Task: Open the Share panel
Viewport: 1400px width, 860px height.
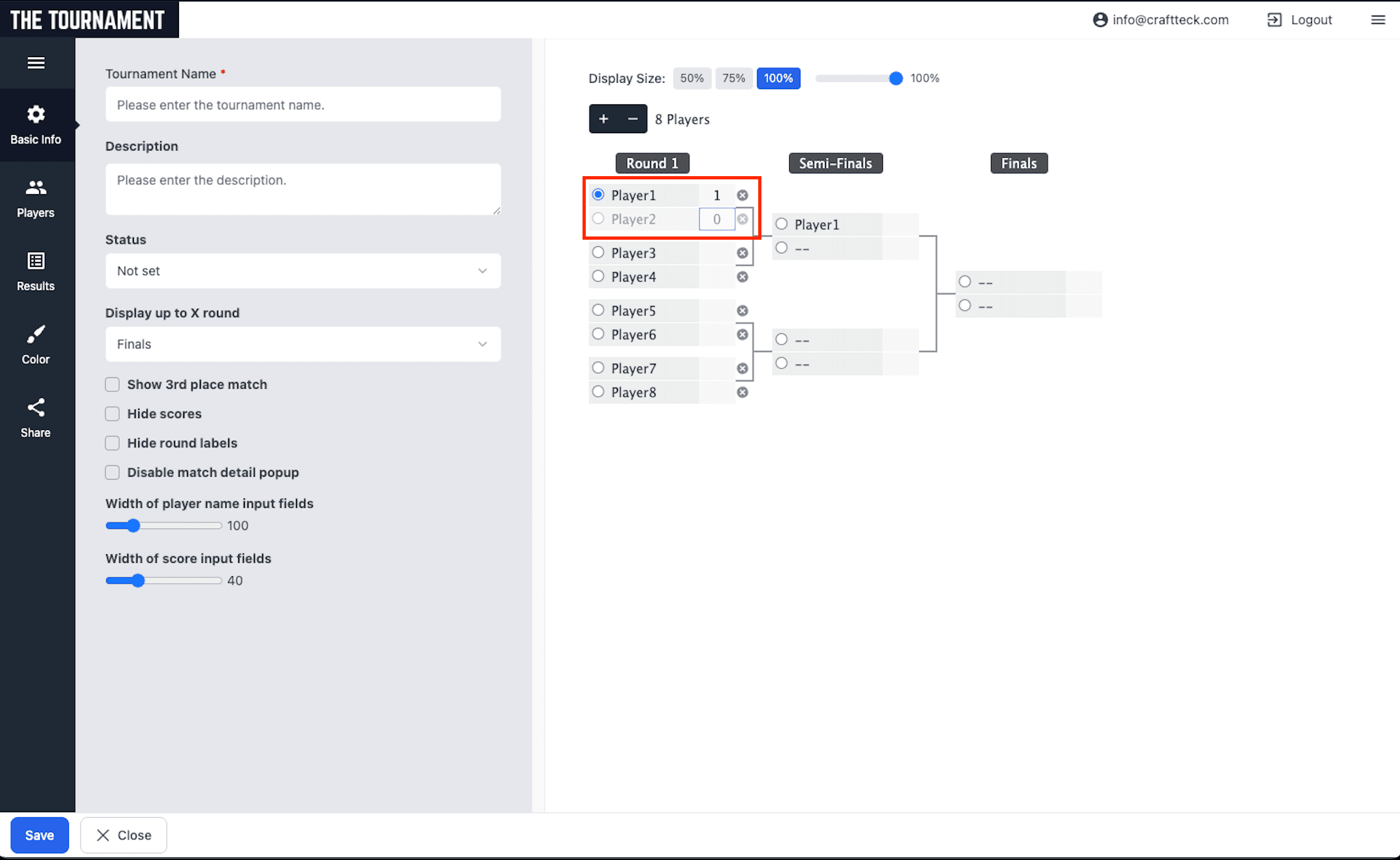Action: (x=36, y=417)
